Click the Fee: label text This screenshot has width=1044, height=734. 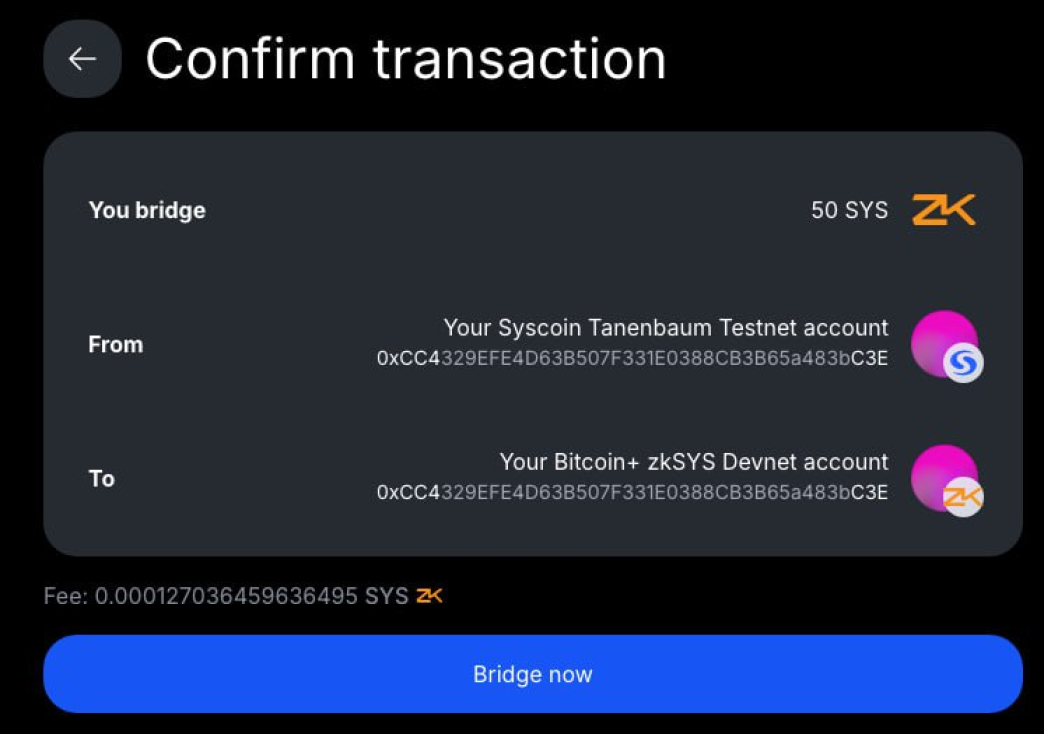point(66,596)
